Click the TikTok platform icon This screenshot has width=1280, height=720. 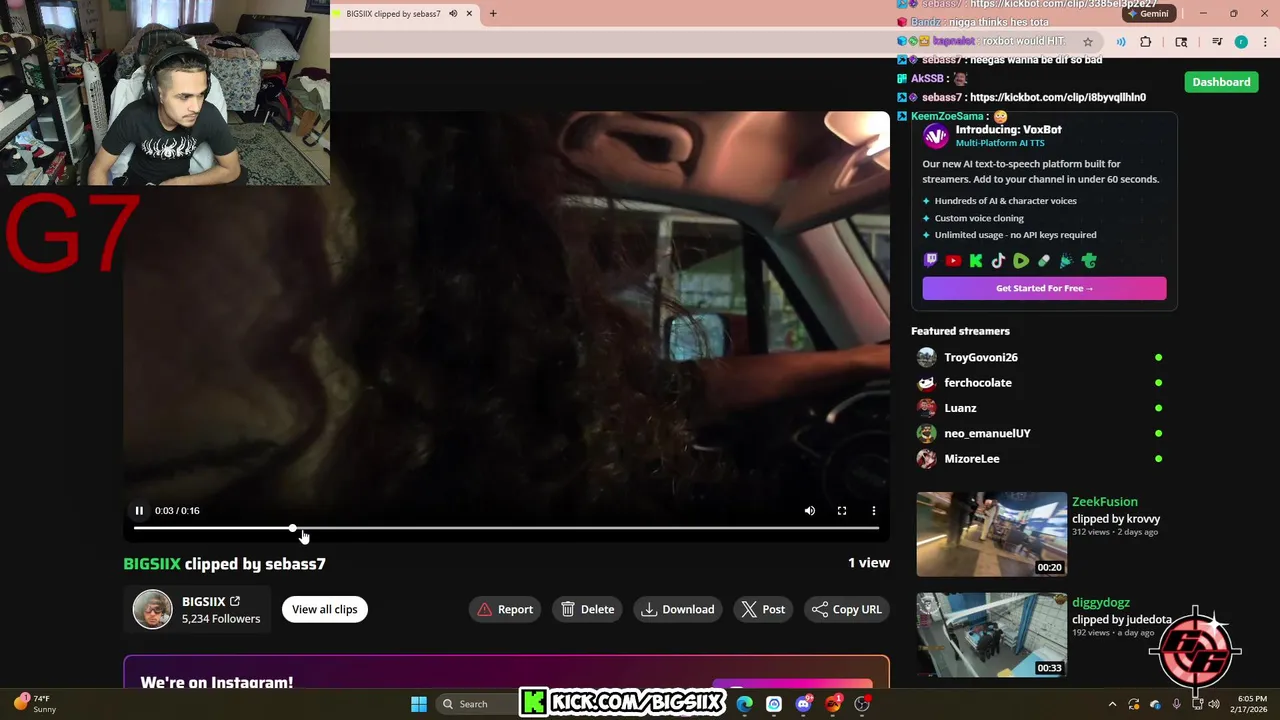(998, 261)
